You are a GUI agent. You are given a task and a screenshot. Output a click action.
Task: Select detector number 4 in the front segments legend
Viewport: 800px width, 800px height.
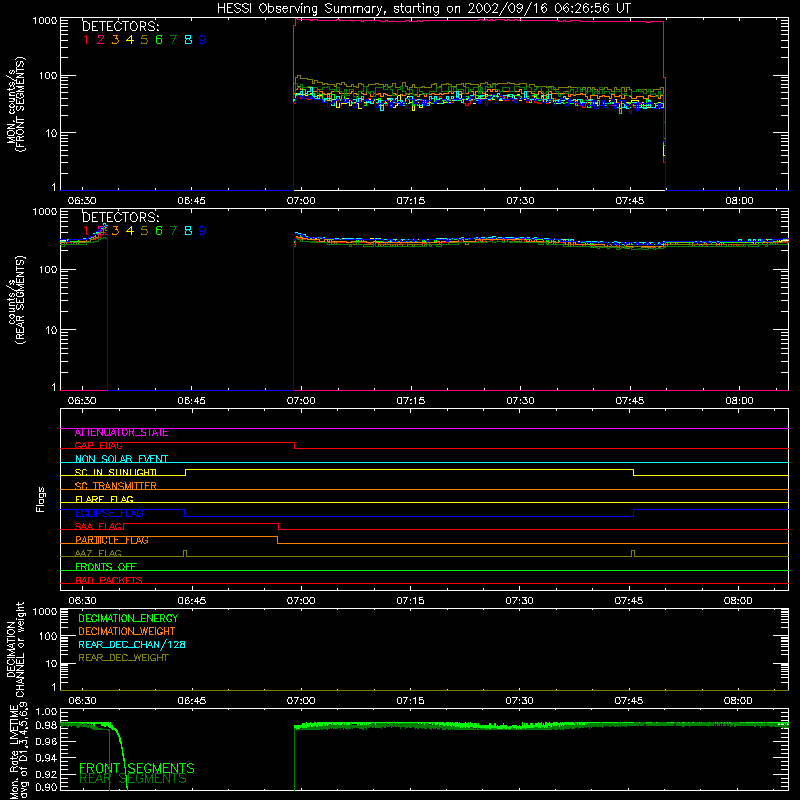click(x=130, y=40)
